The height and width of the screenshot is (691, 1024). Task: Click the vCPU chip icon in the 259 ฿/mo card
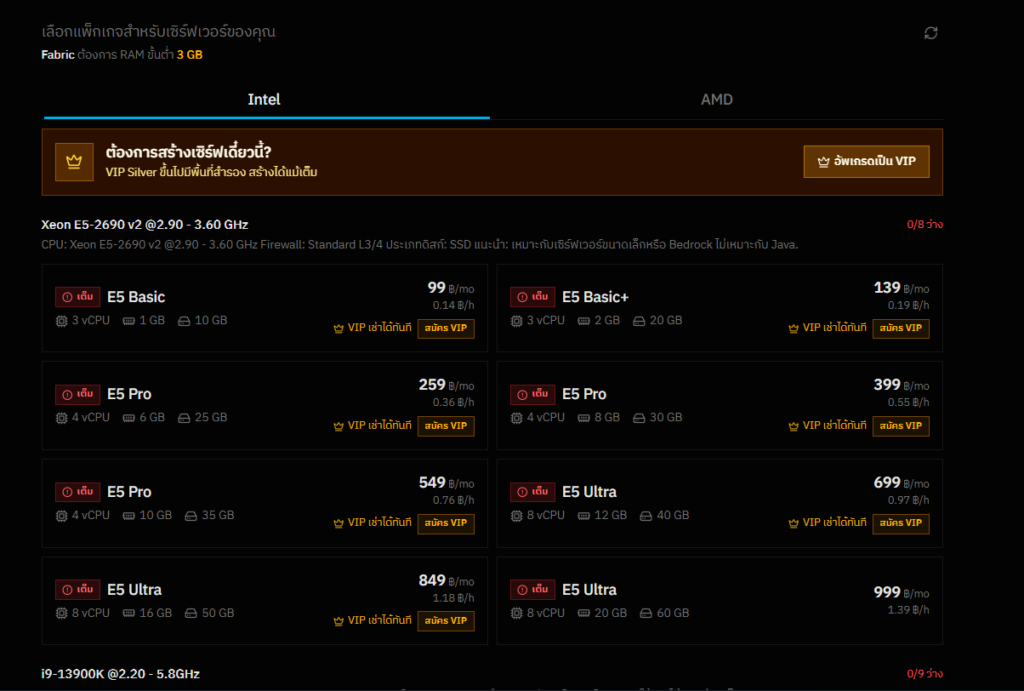pos(61,418)
